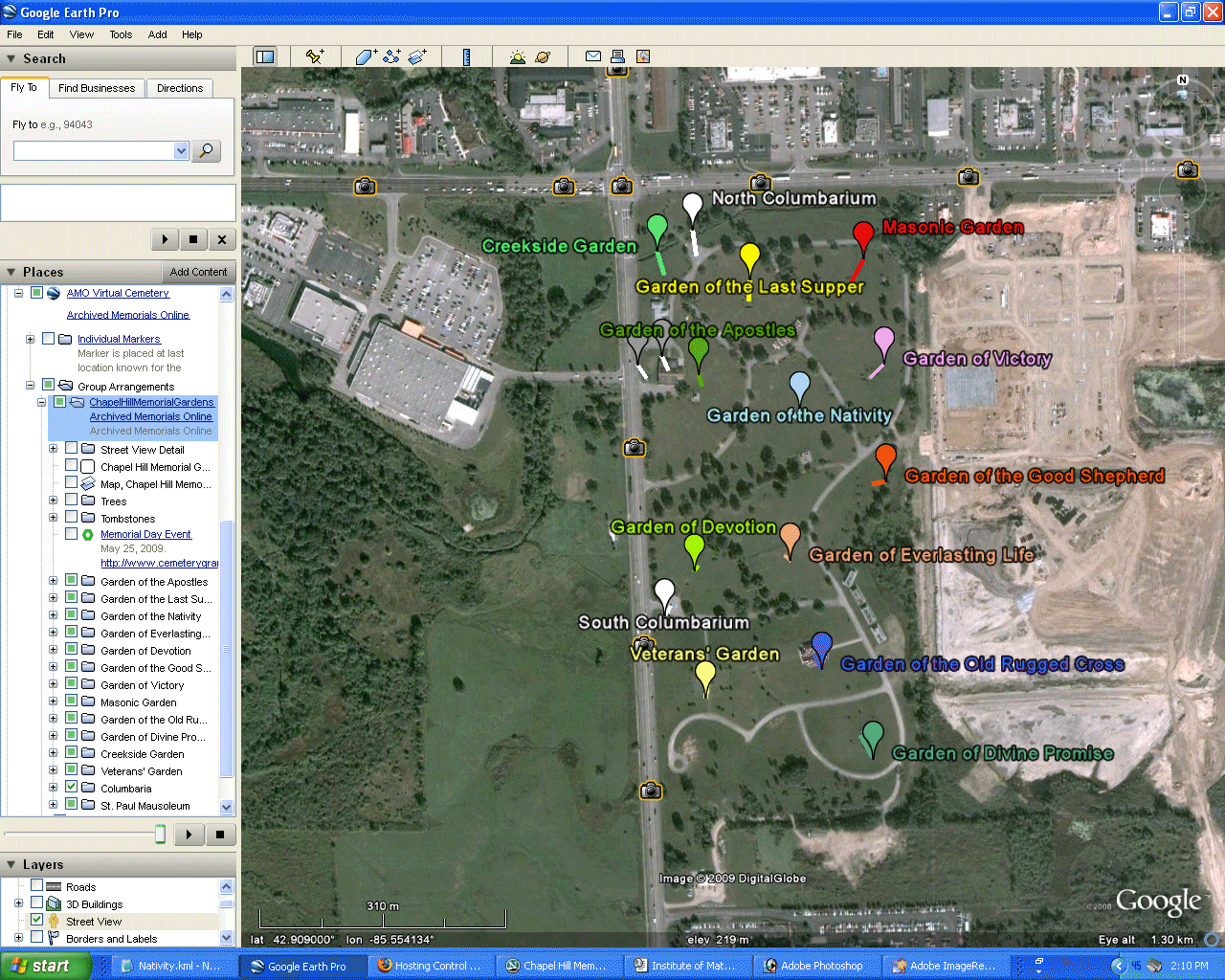Click the Add Content button
Viewport: 1225px width, 980px height.
(198, 272)
